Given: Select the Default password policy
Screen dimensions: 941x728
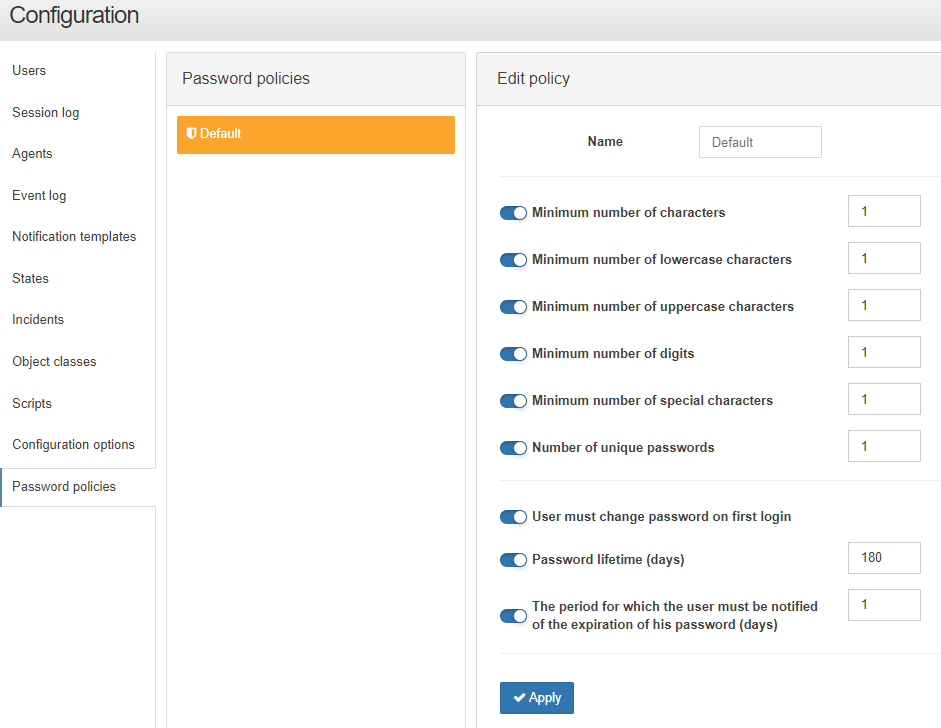Looking at the screenshot, I should tap(316, 134).
